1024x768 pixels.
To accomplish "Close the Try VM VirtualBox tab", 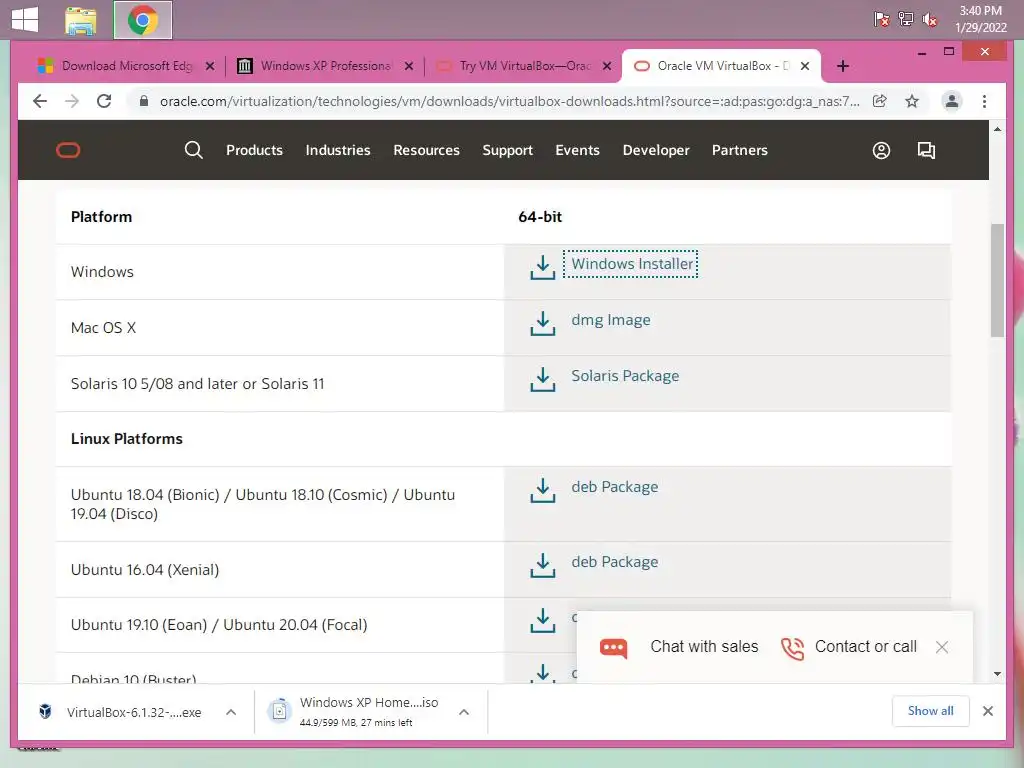I will coord(607,66).
